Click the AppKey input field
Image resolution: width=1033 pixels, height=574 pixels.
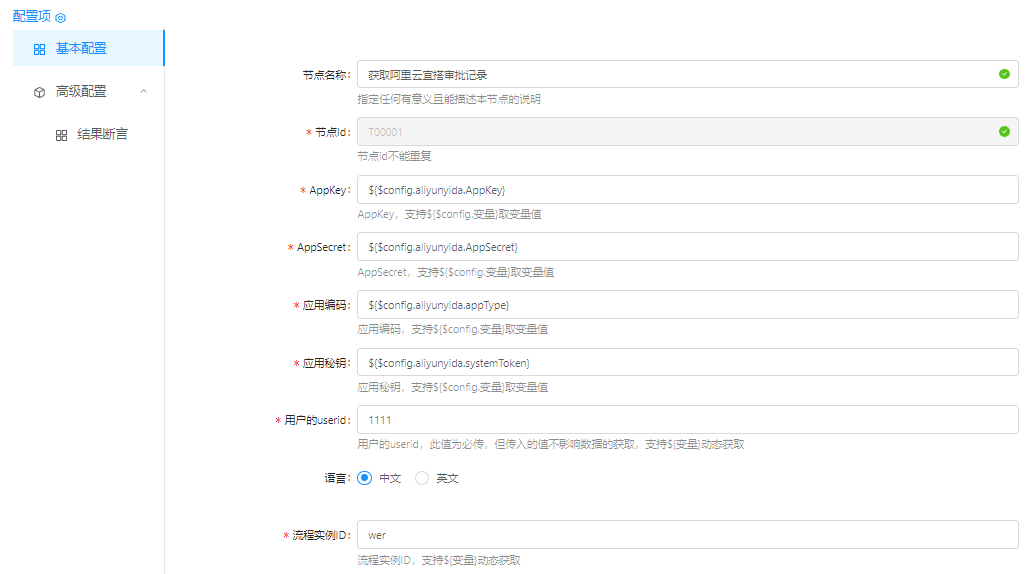(x=686, y=190)
